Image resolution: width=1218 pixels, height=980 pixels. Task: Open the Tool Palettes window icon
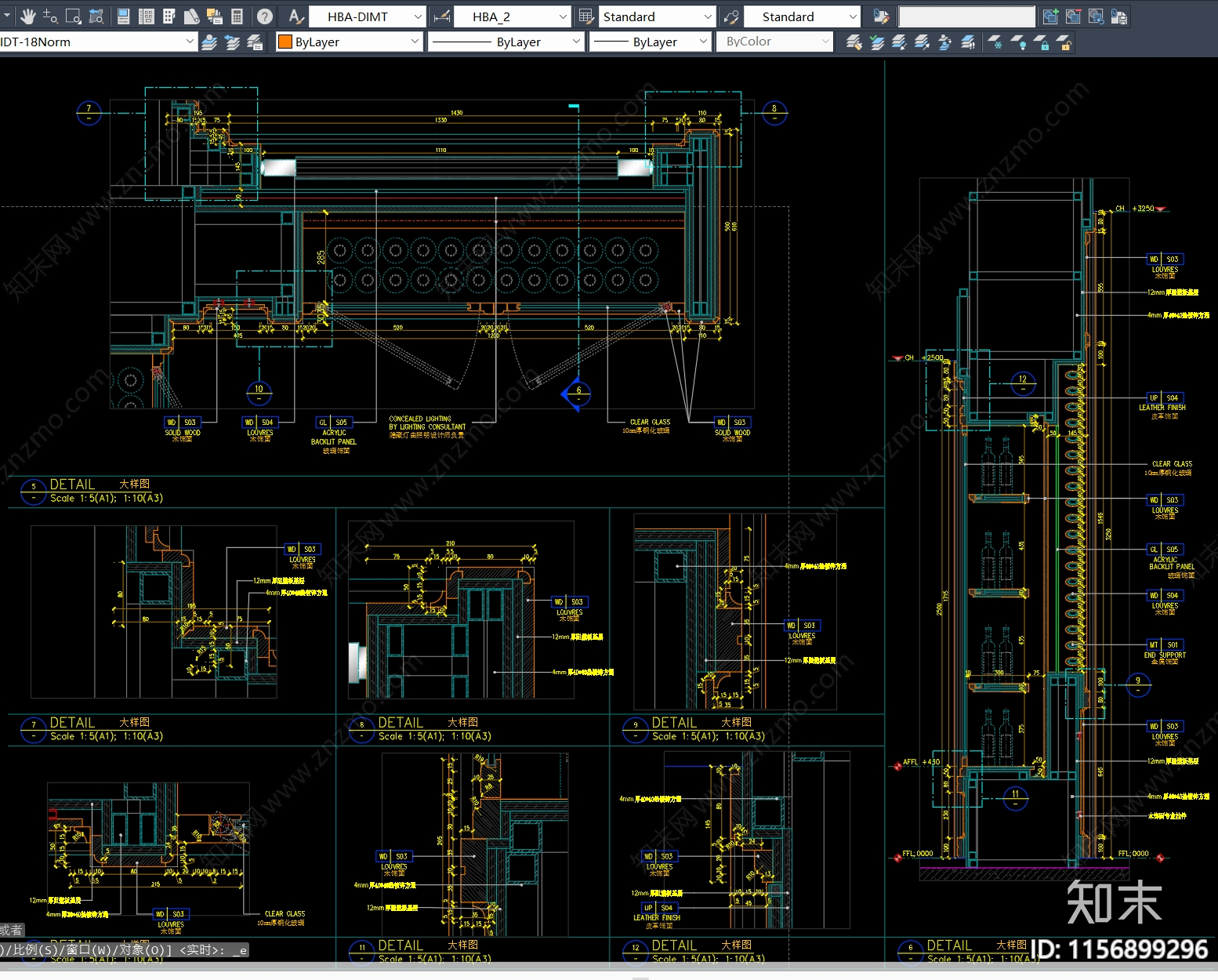(x=169, y=16)
